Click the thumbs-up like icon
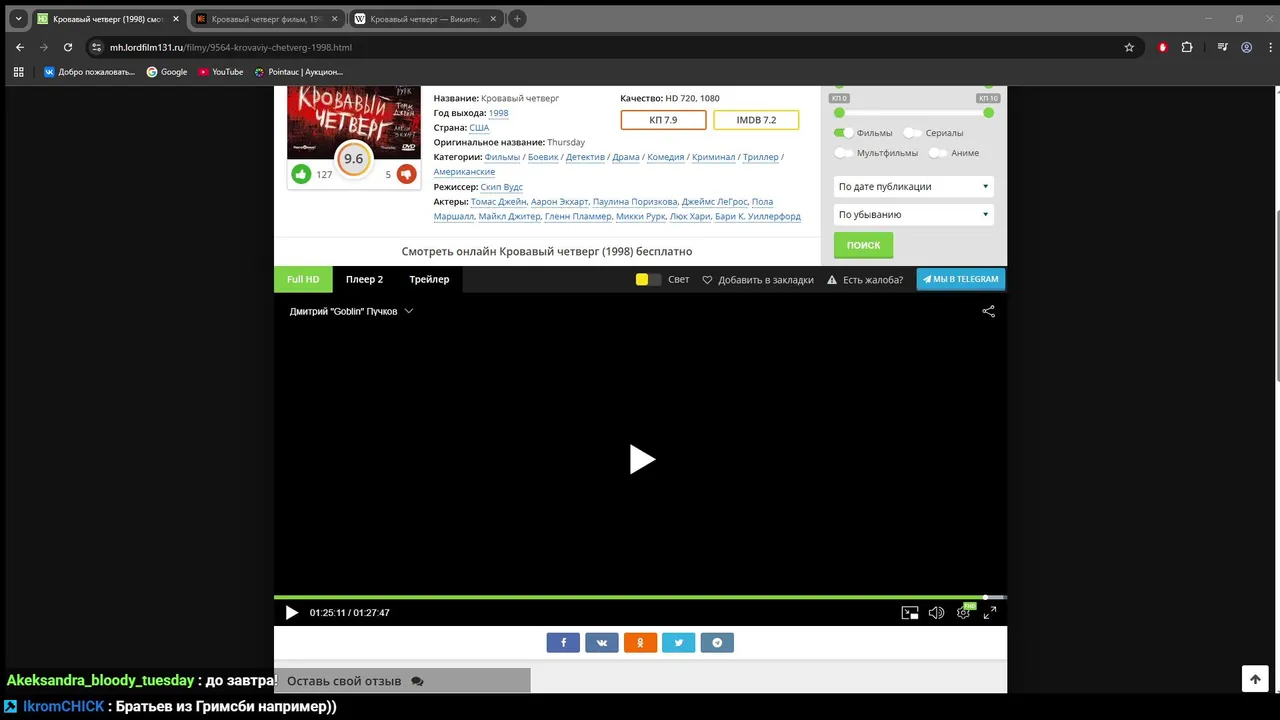1280x720 pixels. click(301, 174)
